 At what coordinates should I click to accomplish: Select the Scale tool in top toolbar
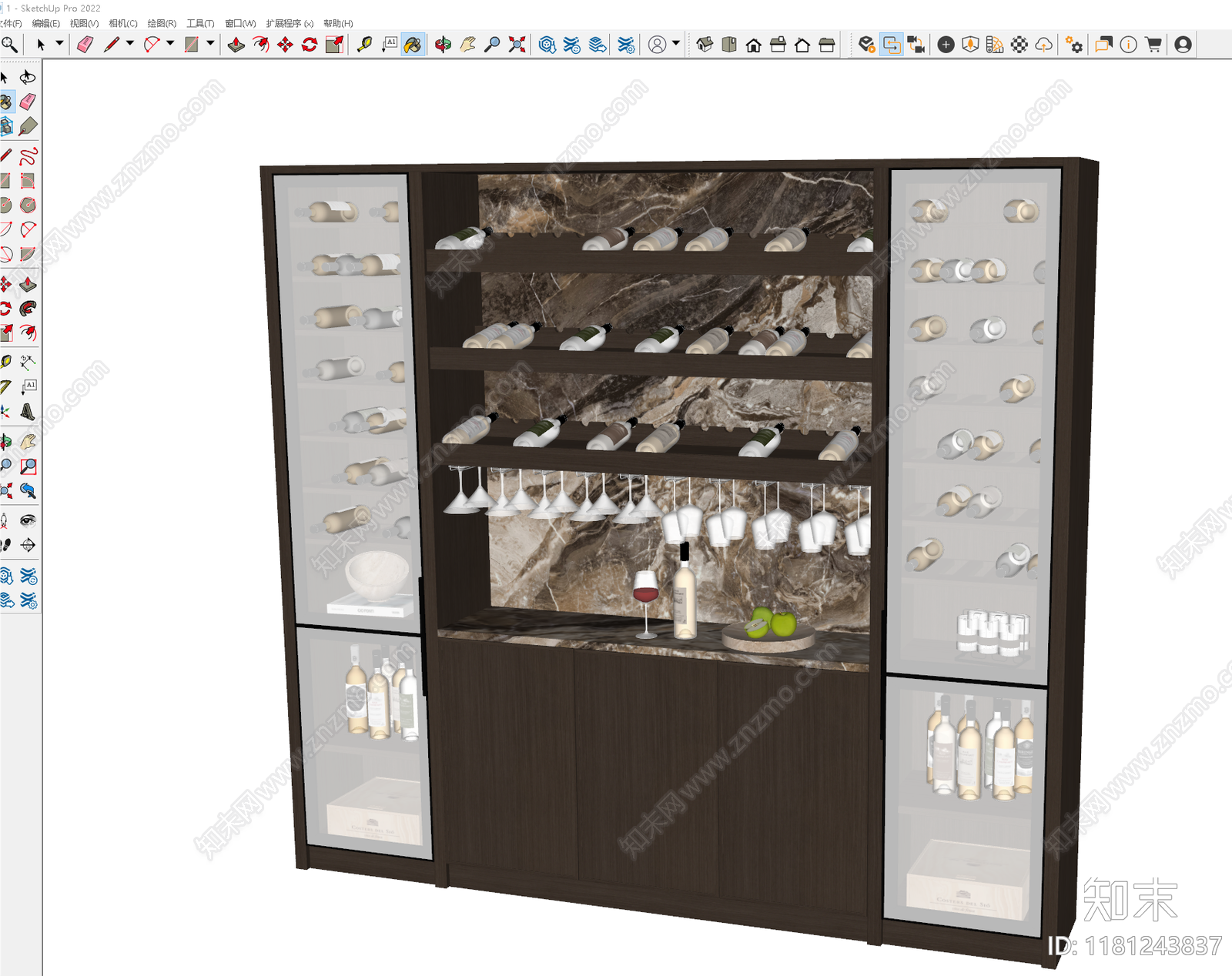[335, 45]
